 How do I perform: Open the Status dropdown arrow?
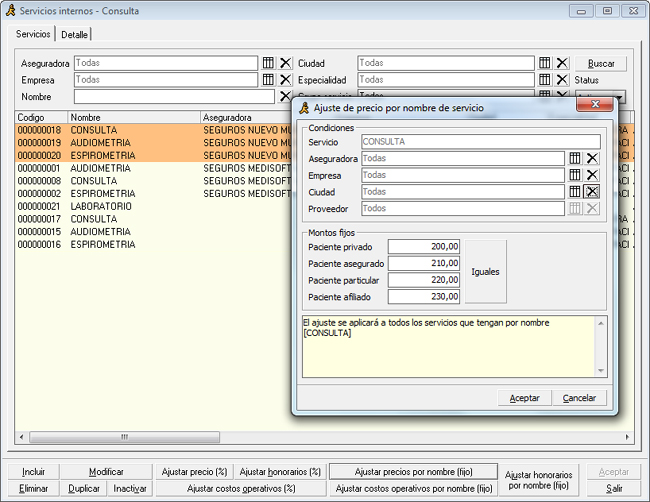click(x=620, y=97)
